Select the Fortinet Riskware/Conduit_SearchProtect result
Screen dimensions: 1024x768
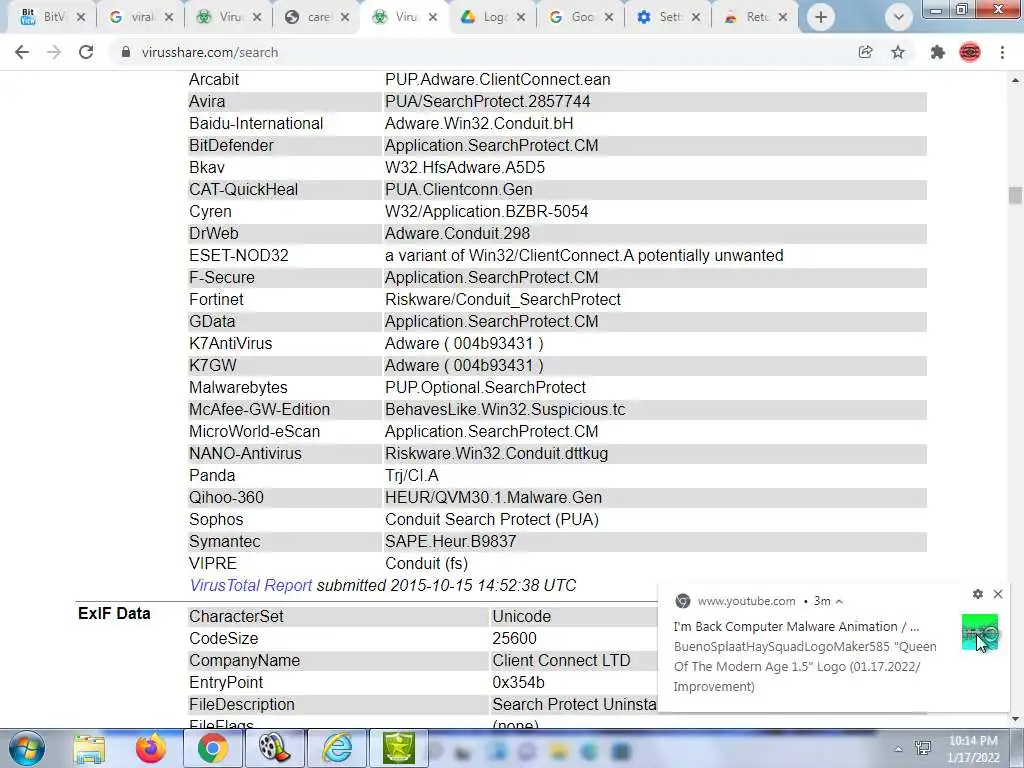[503, 299]
